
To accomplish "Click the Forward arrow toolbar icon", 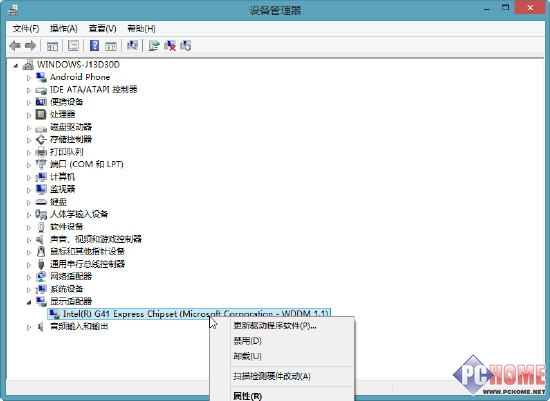I will point(31,46).
